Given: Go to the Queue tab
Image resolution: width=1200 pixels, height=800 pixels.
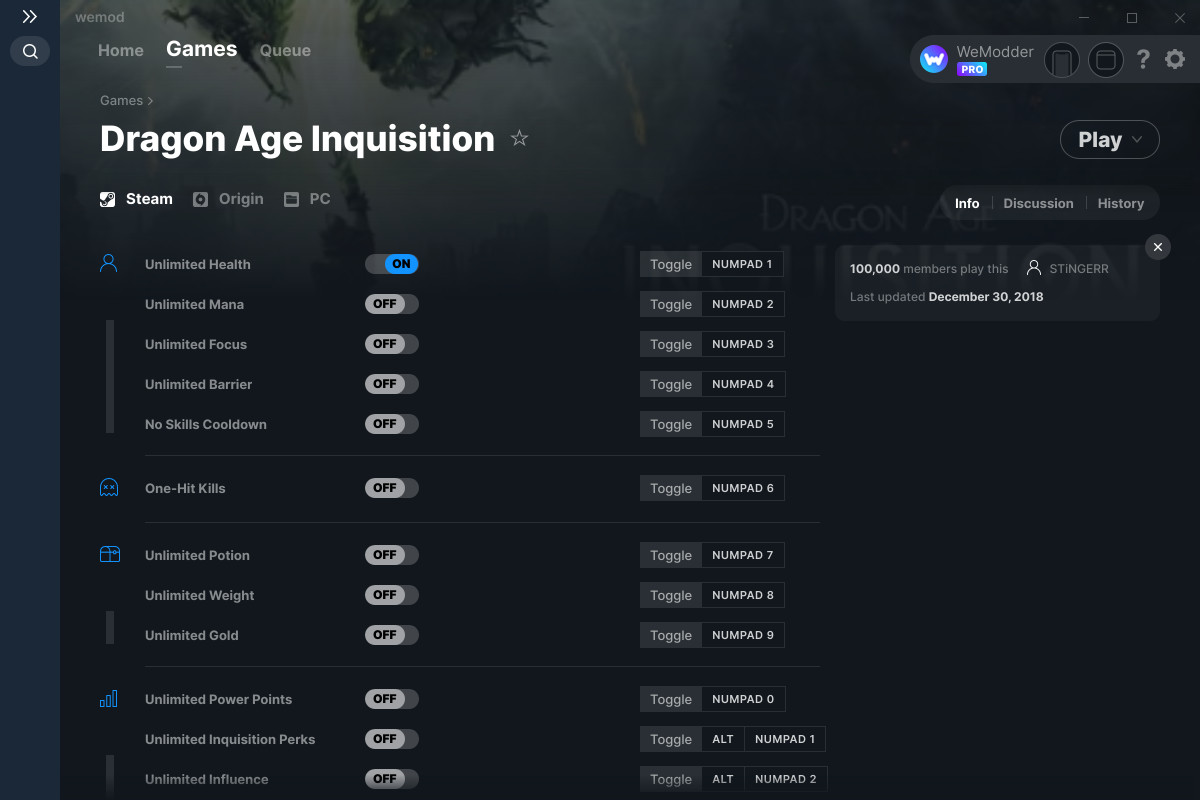Looking at the screenshot, I should [x=285, y=50].
